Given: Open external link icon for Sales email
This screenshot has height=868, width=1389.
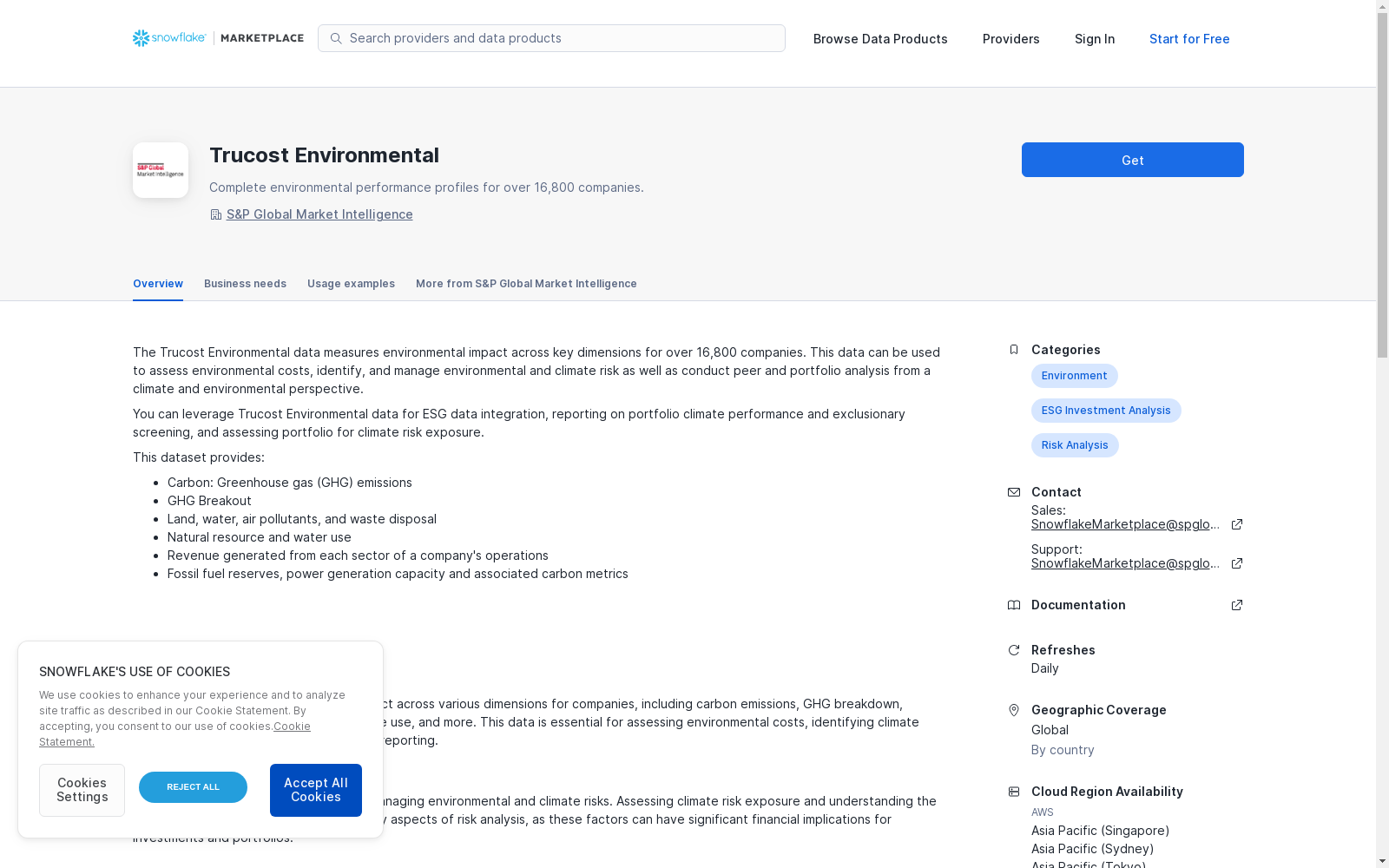Looking at the screenshot, I should (x=1237, y=524).
